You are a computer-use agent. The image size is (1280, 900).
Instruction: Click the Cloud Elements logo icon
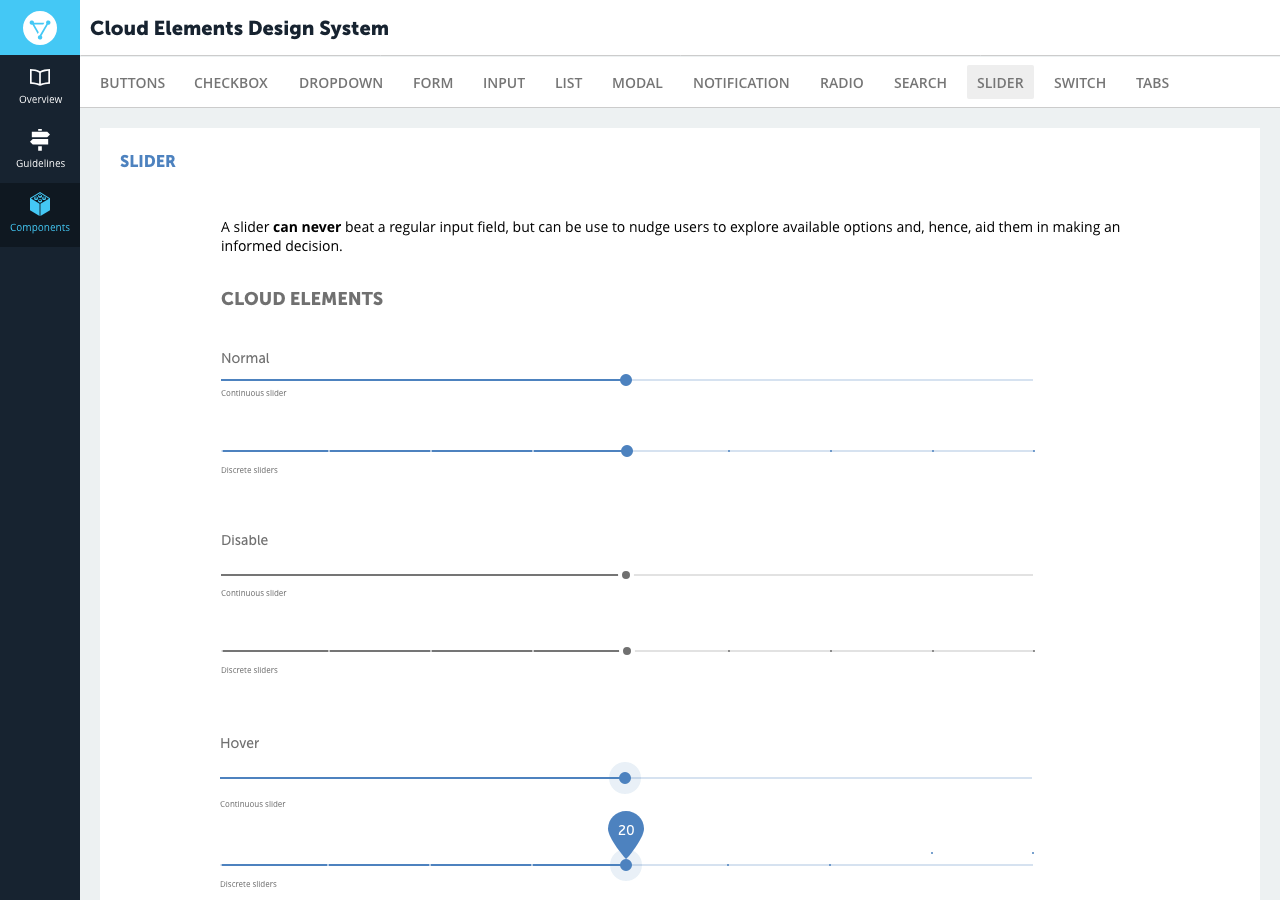pos(40,28)
